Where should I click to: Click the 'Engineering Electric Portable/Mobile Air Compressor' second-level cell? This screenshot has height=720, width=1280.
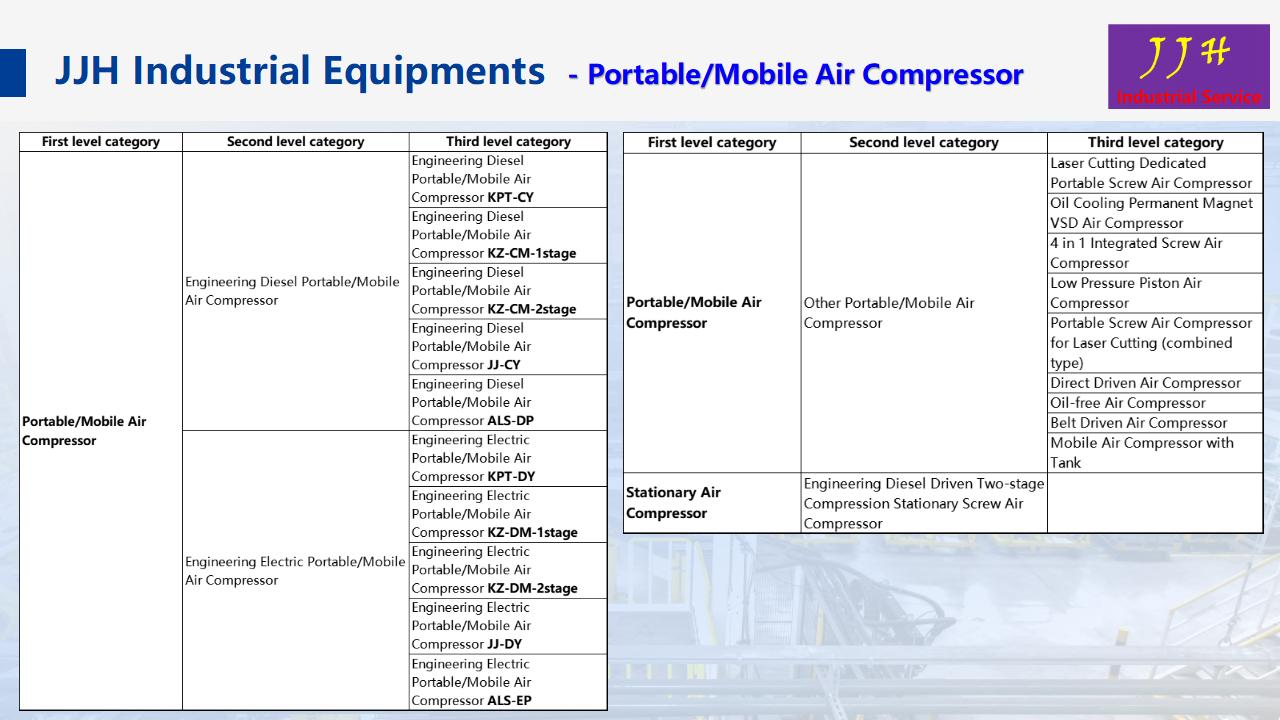pos(295,571)
